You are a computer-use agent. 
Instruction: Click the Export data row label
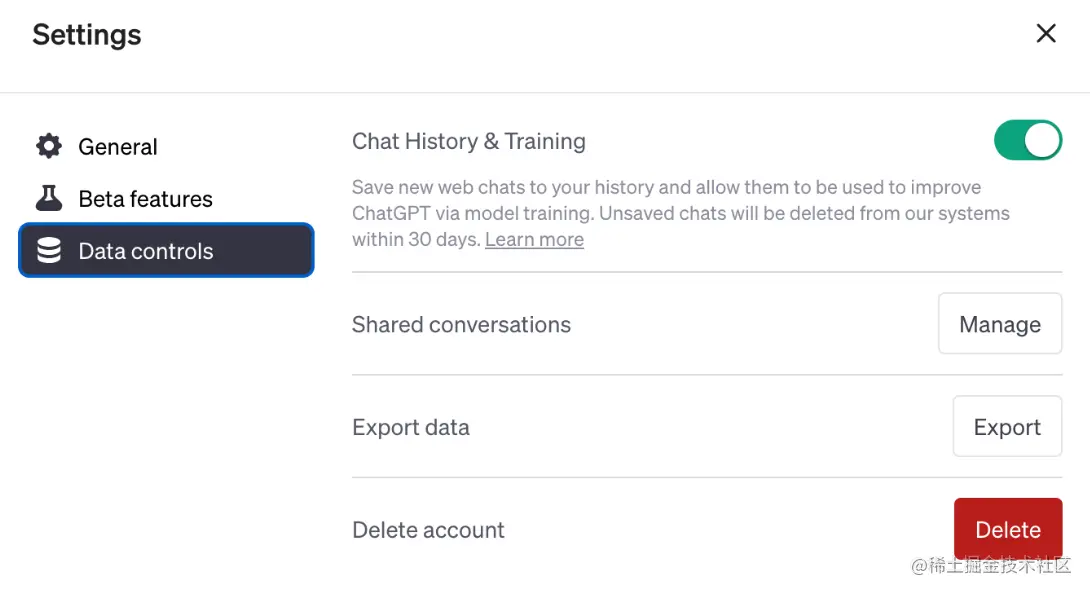point(411,427)
